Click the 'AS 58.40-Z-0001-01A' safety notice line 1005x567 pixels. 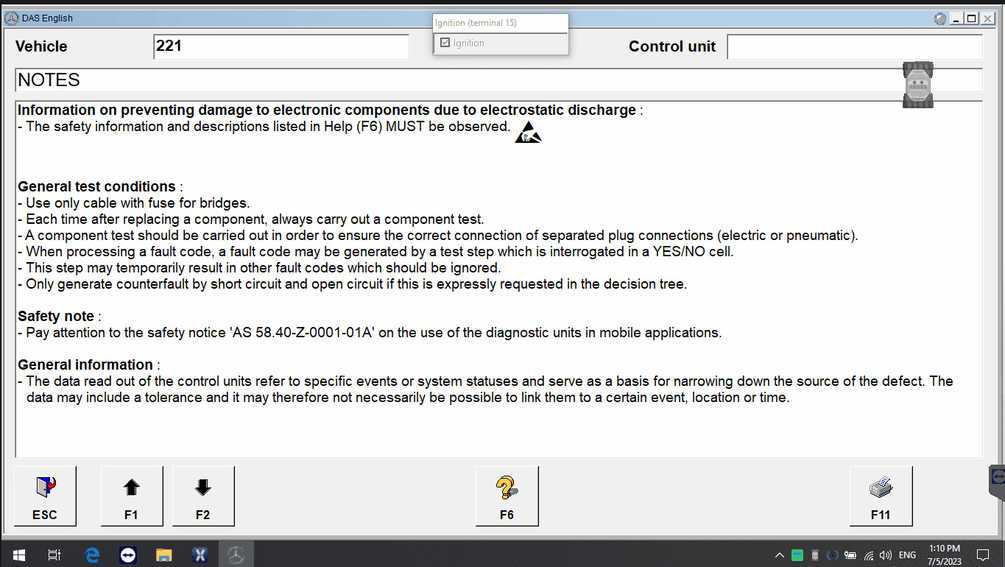tap(370, 333)
